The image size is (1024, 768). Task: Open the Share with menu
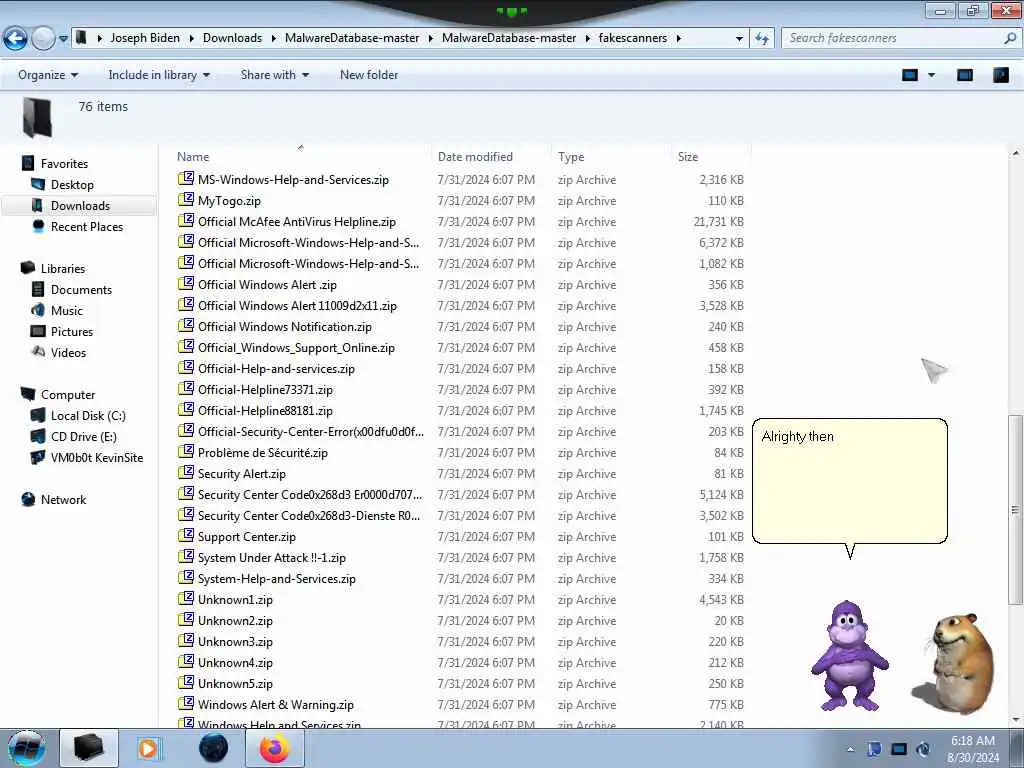pyautogui.click(x=274, y=75)
